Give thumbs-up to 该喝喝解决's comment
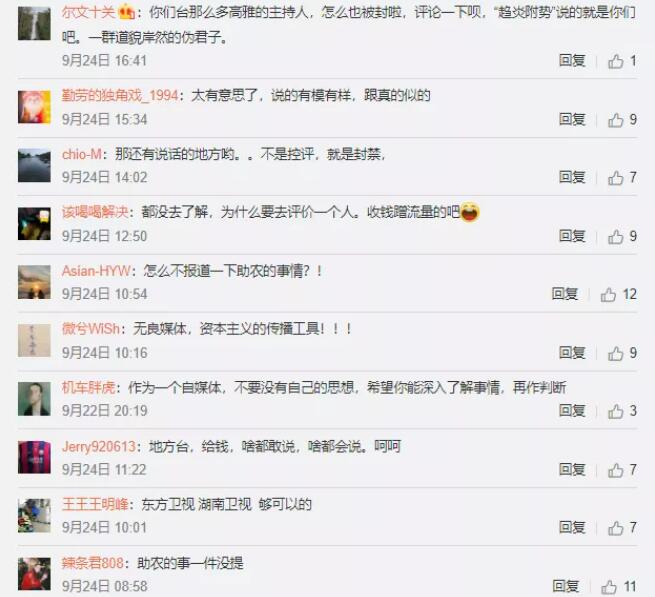Viewport: 655px width, 597px height. tap(615, 237)
